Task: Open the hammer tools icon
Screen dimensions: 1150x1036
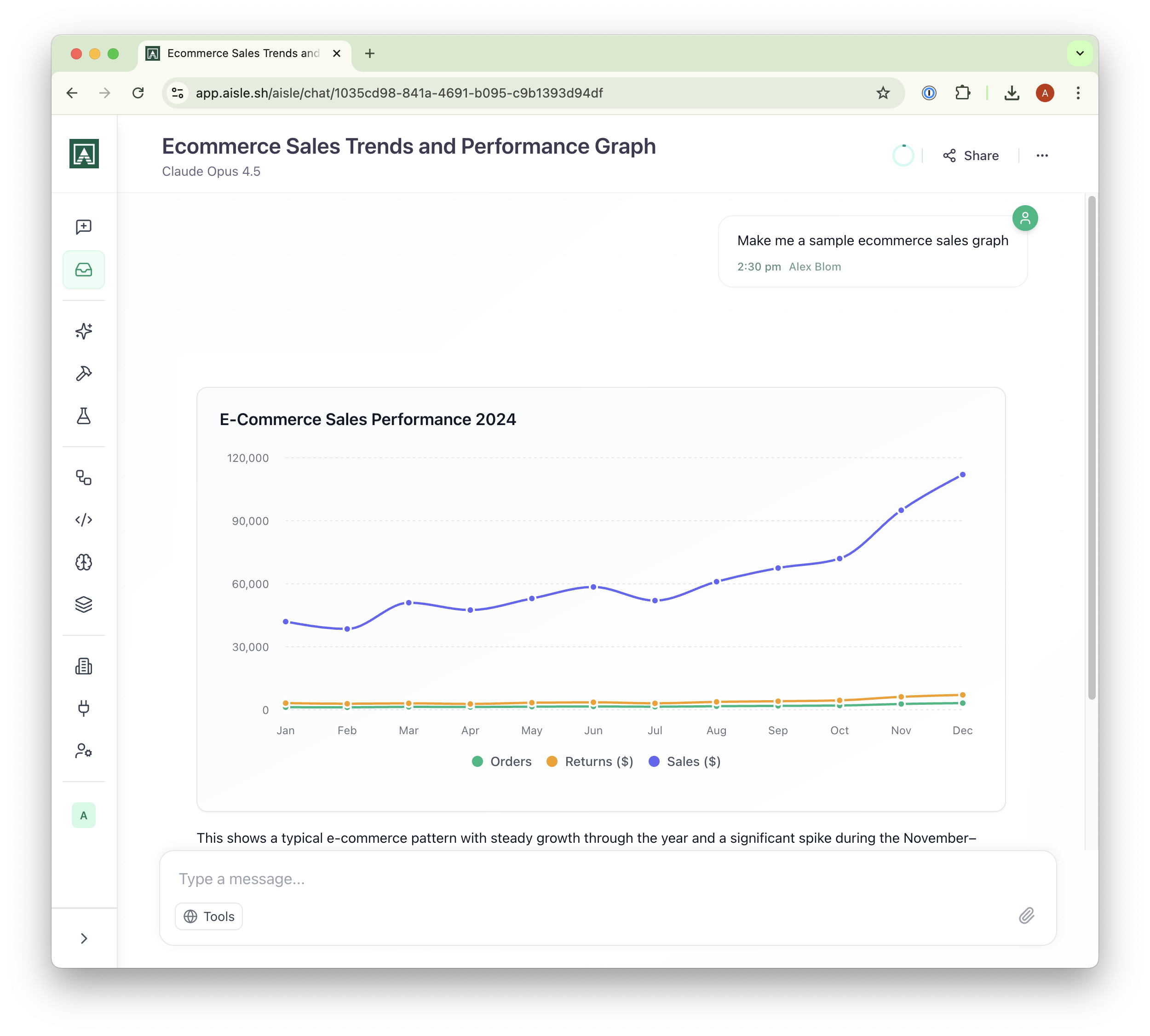Action: point(84,374)
